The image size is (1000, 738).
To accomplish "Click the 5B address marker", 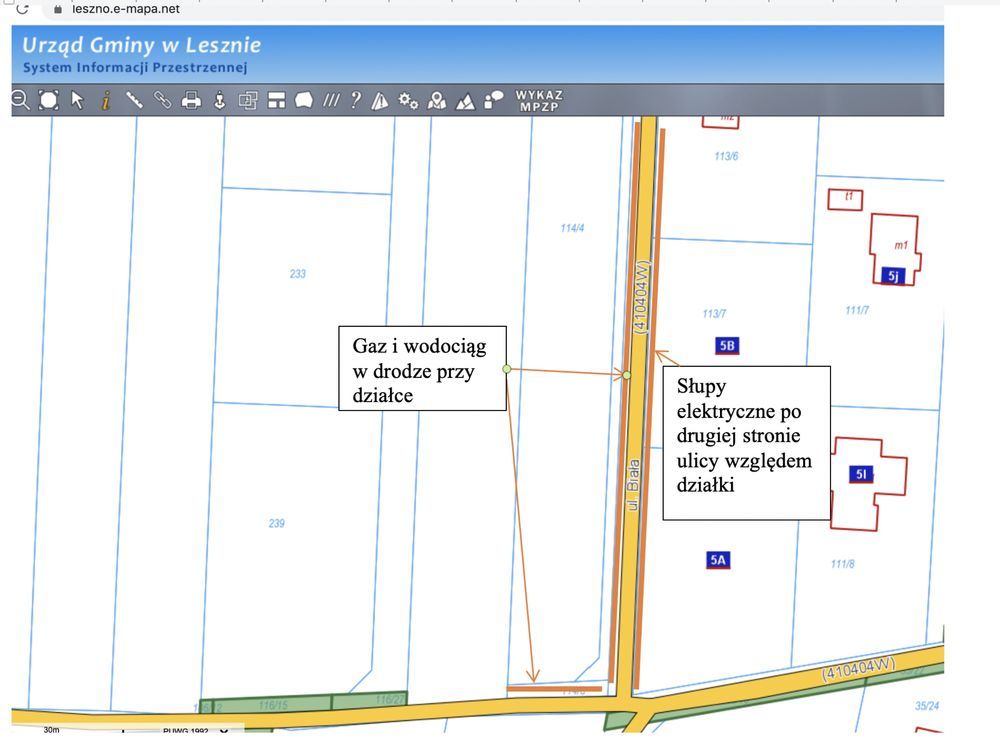I will tap(727, 346).
